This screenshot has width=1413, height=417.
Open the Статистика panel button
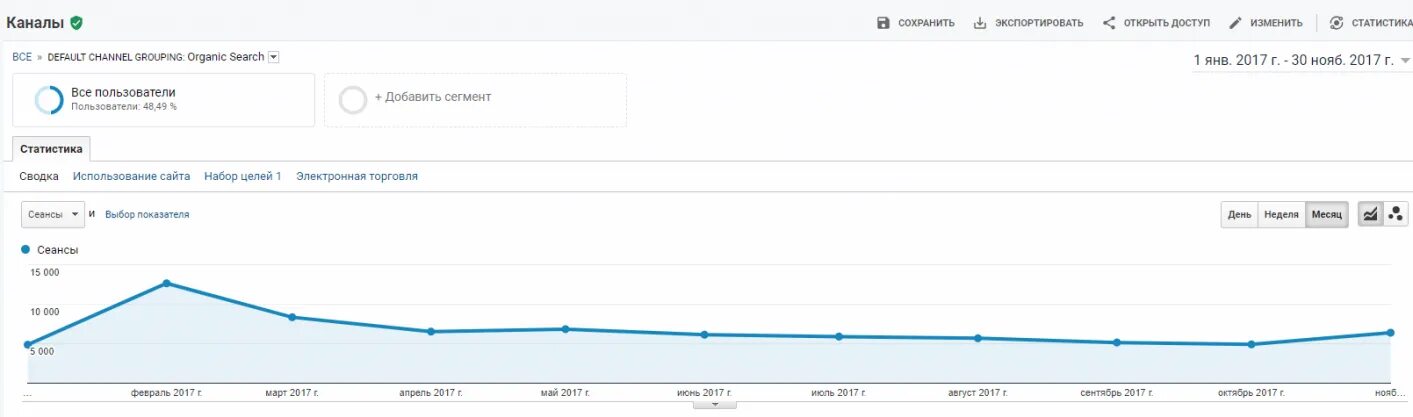(x=1371, y=23)
